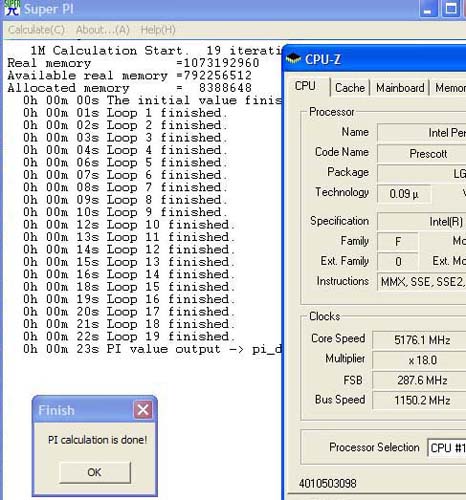Click the Instructions MMX, SSE field
The width and height of the screenshot is (466, 500).
(422, 282)
